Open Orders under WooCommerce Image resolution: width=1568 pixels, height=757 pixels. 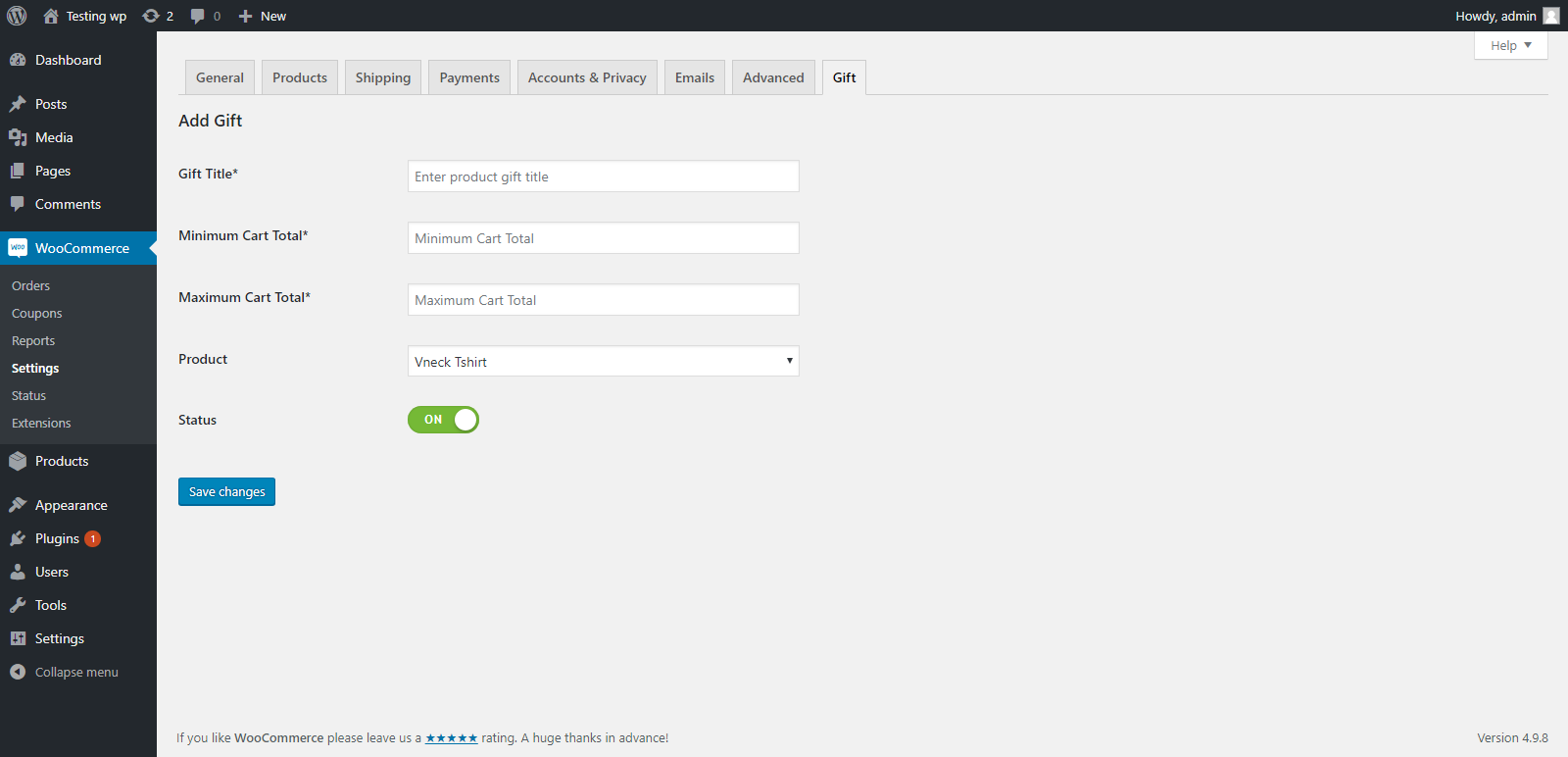pyautogui.click(x=31, y=285)
